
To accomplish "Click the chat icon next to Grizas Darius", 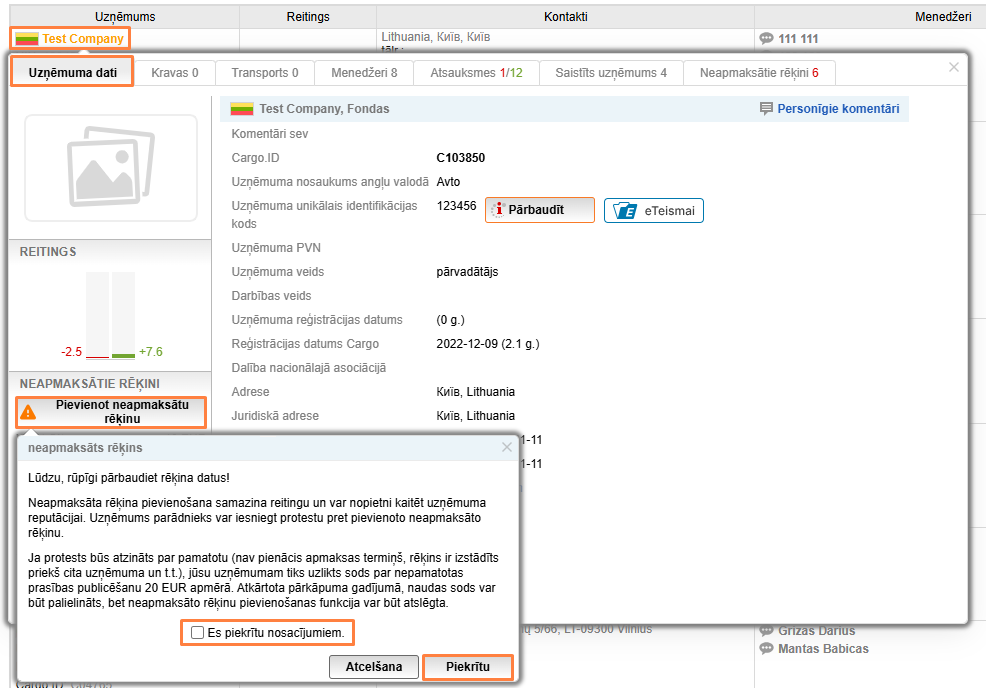I will (766, 631).
